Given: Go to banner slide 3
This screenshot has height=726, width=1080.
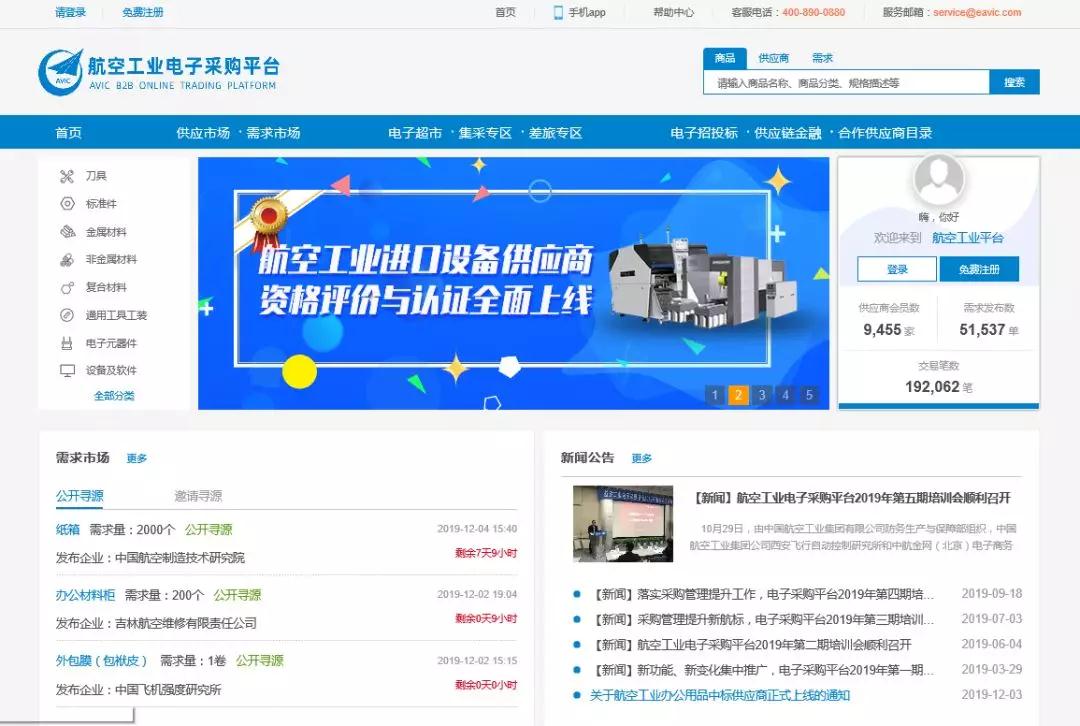Looking at the screenshot, I should (762, 395).
